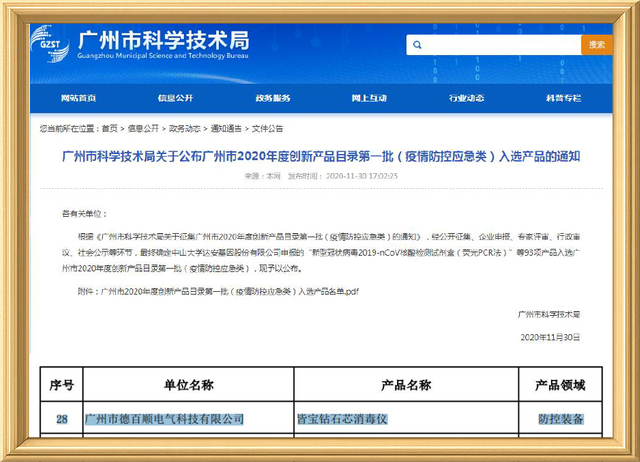Image resolution: width=640 pixels, height=462 pixels.
Task: Click breadcrumb link 首页
Action: 109,129
